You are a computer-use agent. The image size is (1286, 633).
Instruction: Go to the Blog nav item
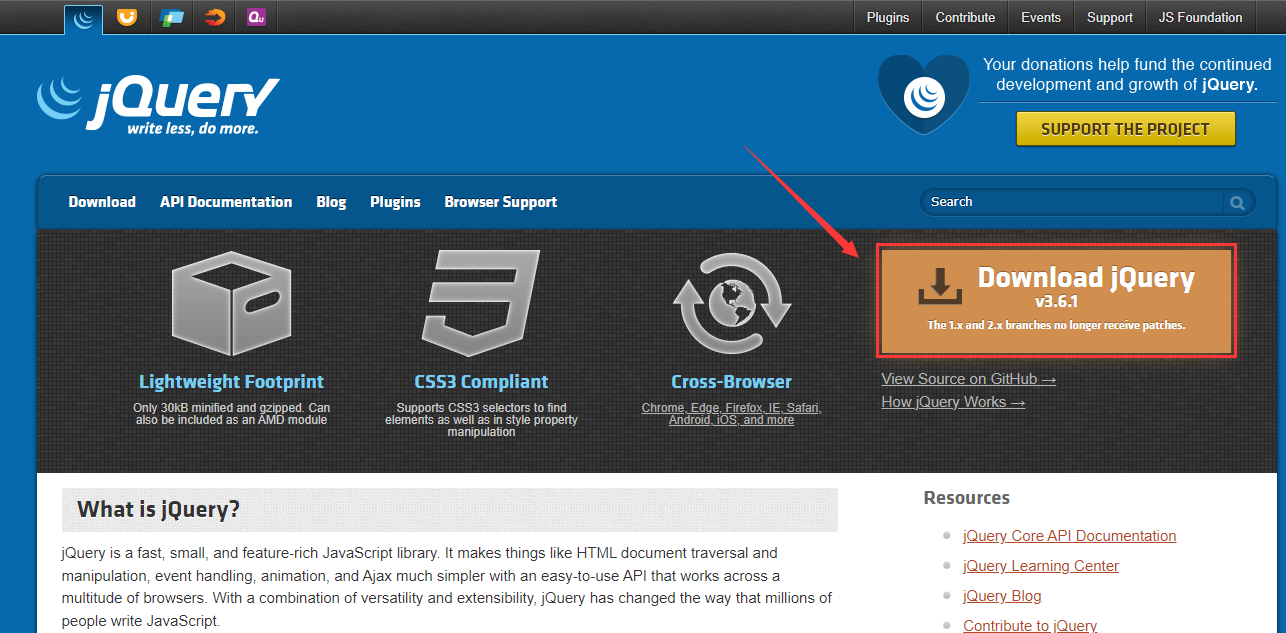(x=331, y=202)
